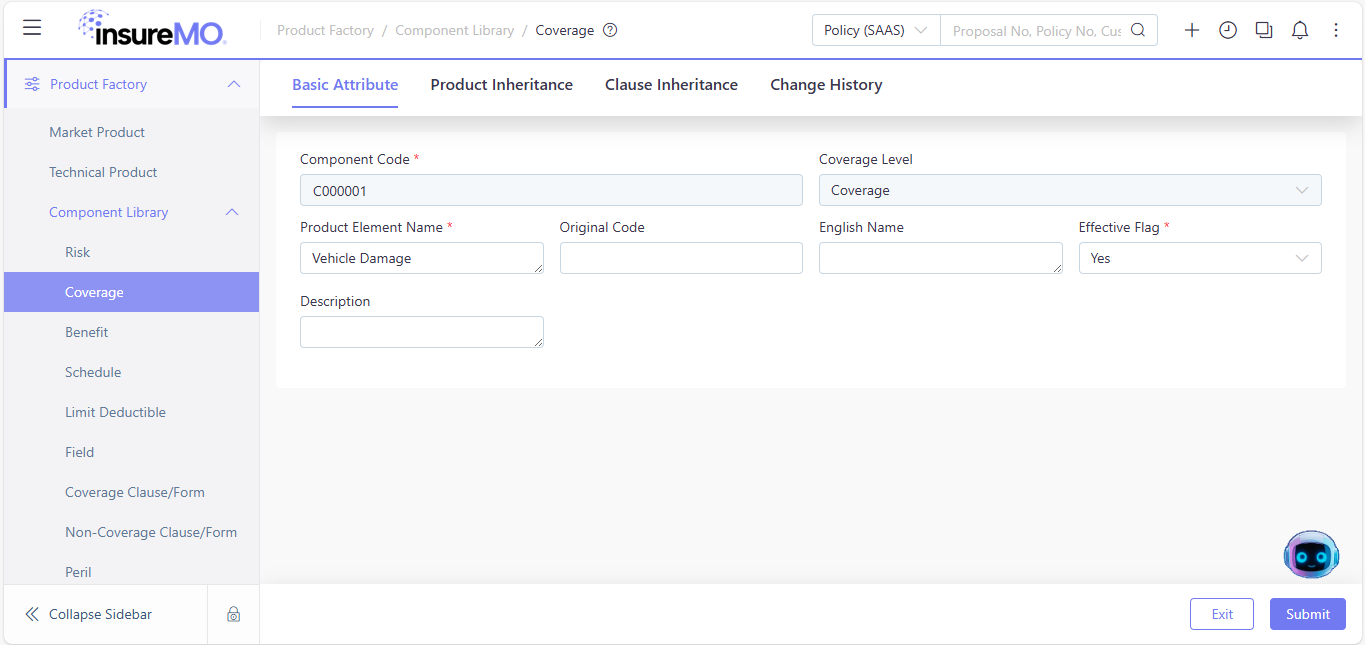1365x645 pixels.
Task: Open the Effective Flag dropdown
Action: [1200, 258]
